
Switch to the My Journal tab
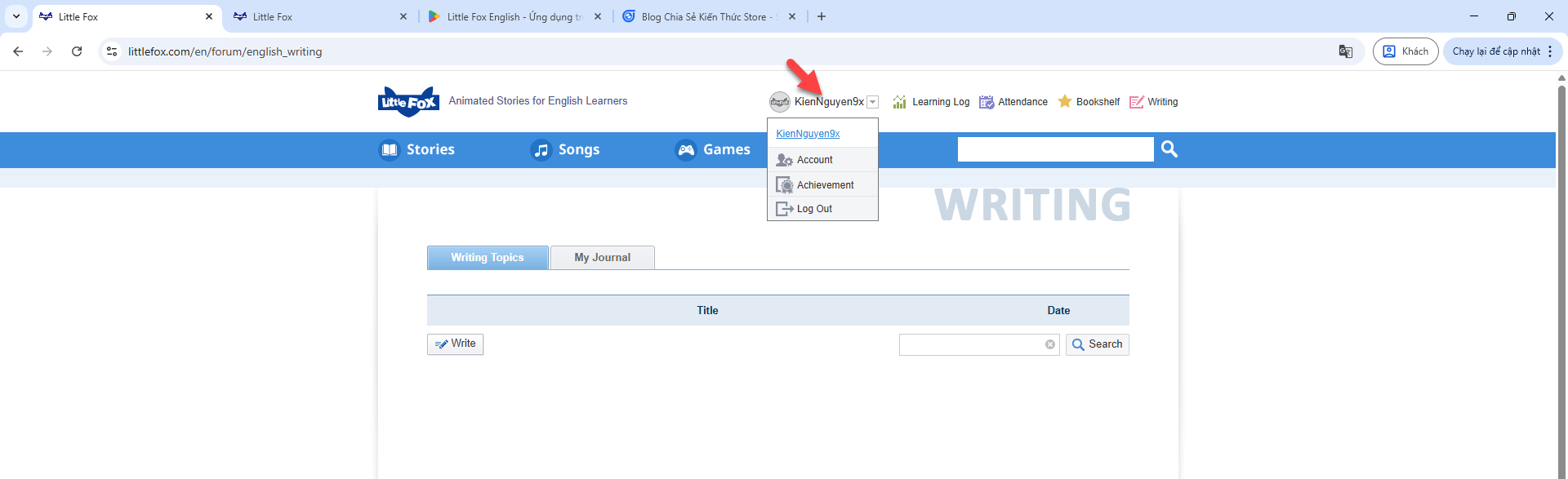[602, 258]
